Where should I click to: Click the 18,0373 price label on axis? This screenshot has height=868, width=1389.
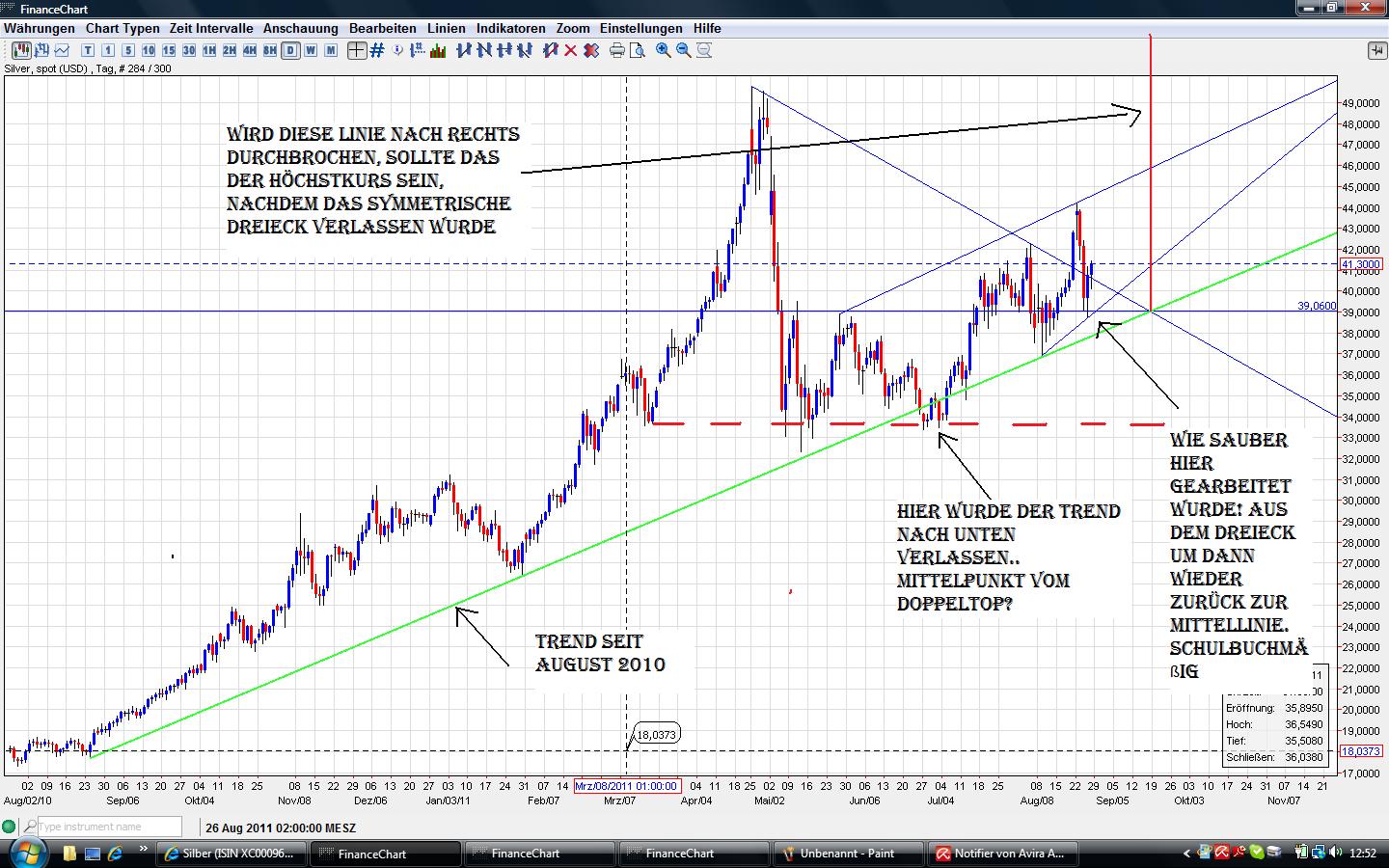click(1361, 751)
